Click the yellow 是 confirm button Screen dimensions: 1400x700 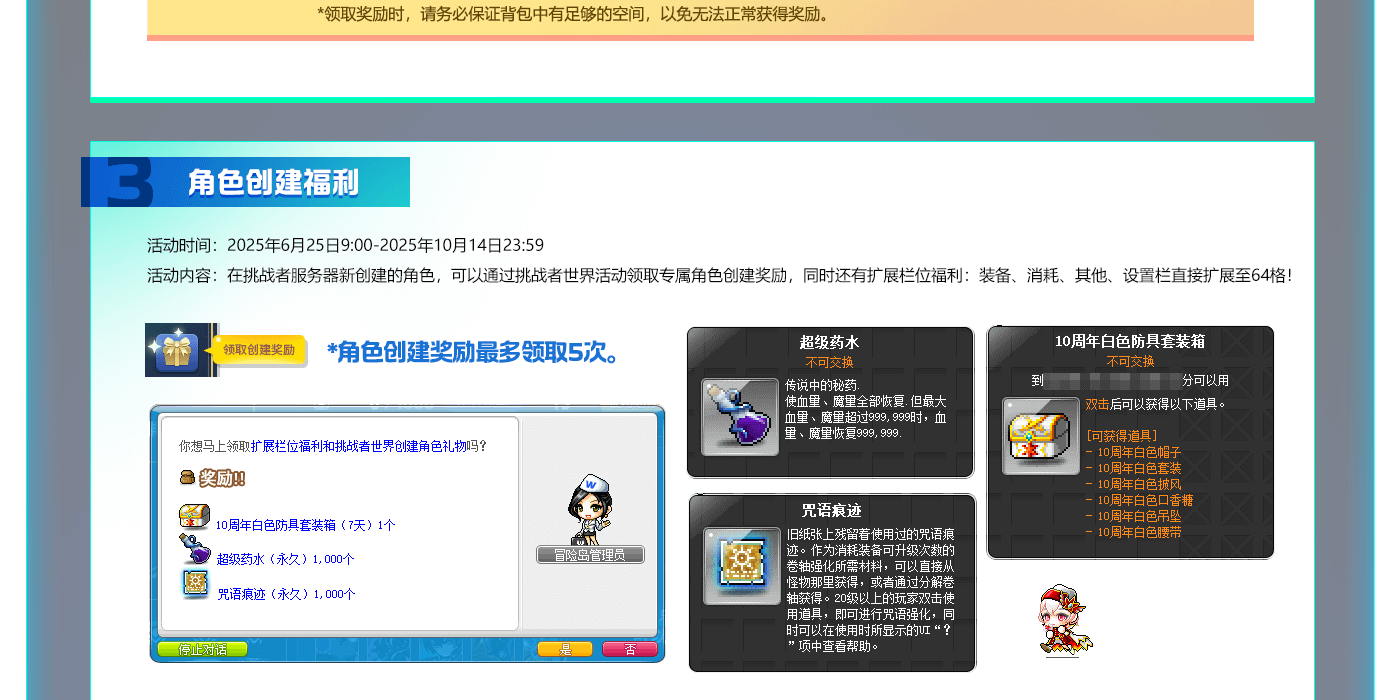pos(565,649)
